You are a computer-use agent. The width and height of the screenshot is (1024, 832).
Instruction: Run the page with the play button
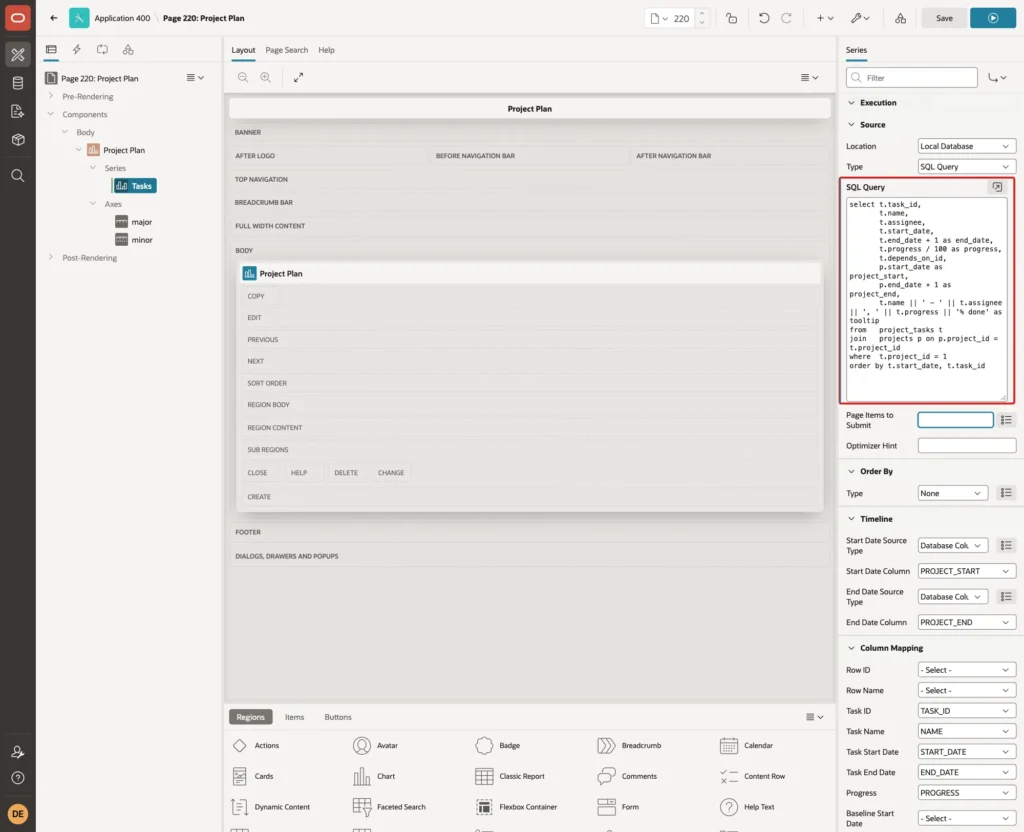click(993, 18)
